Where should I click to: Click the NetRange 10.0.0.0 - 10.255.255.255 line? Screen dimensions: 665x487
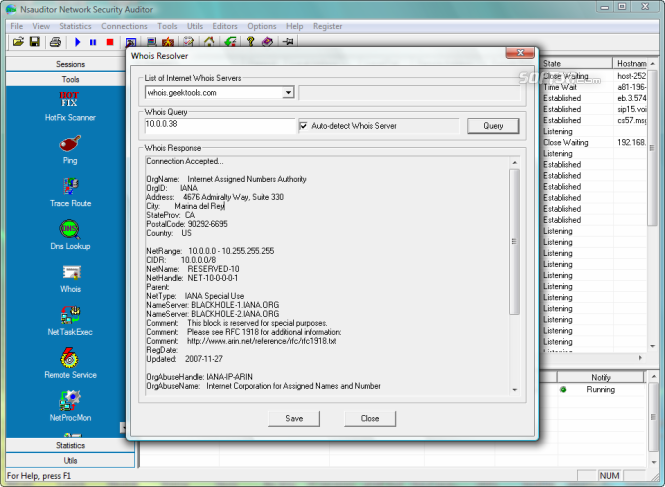[x=210, y=251]
